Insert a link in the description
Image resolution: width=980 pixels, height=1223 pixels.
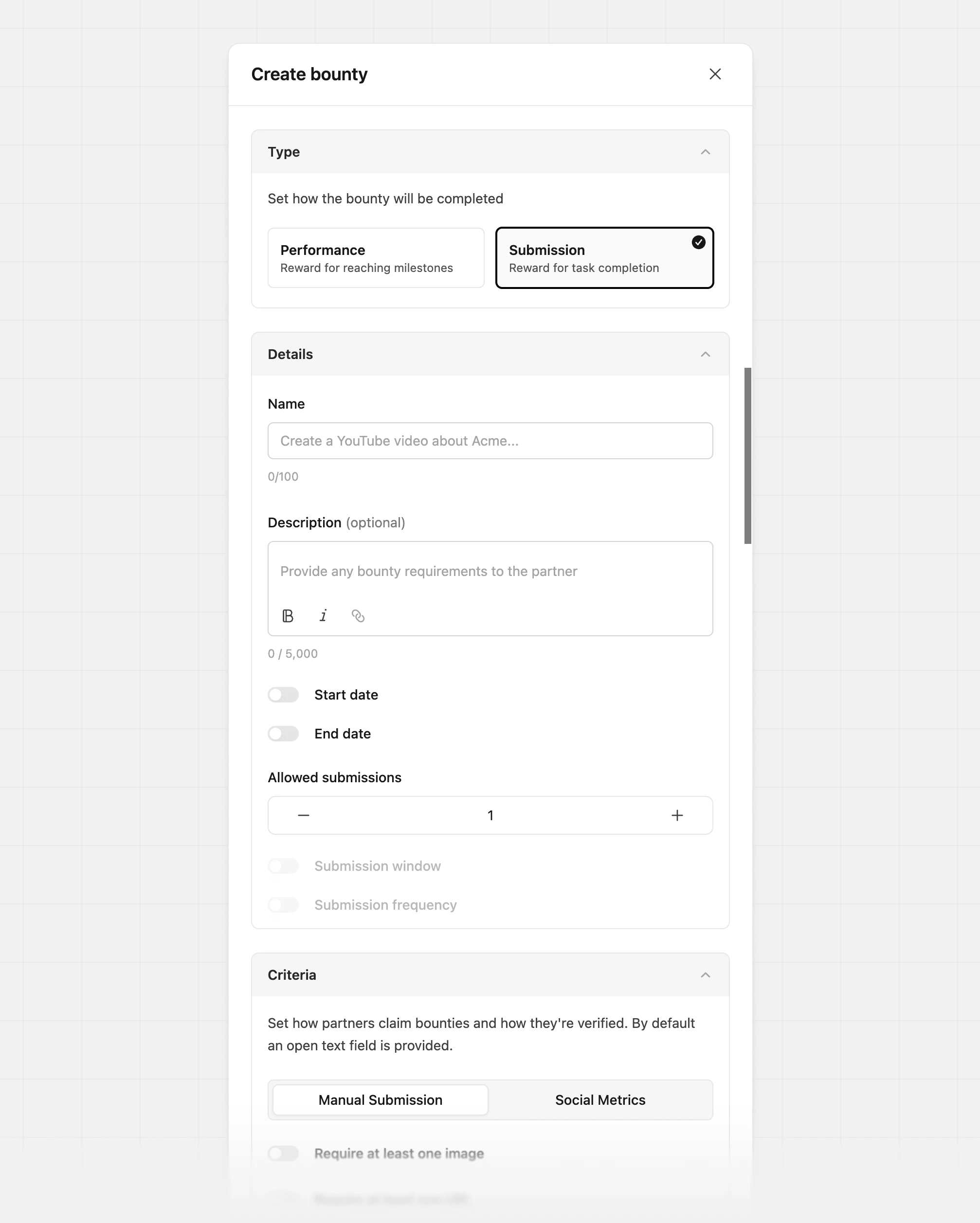click(359, 615)
